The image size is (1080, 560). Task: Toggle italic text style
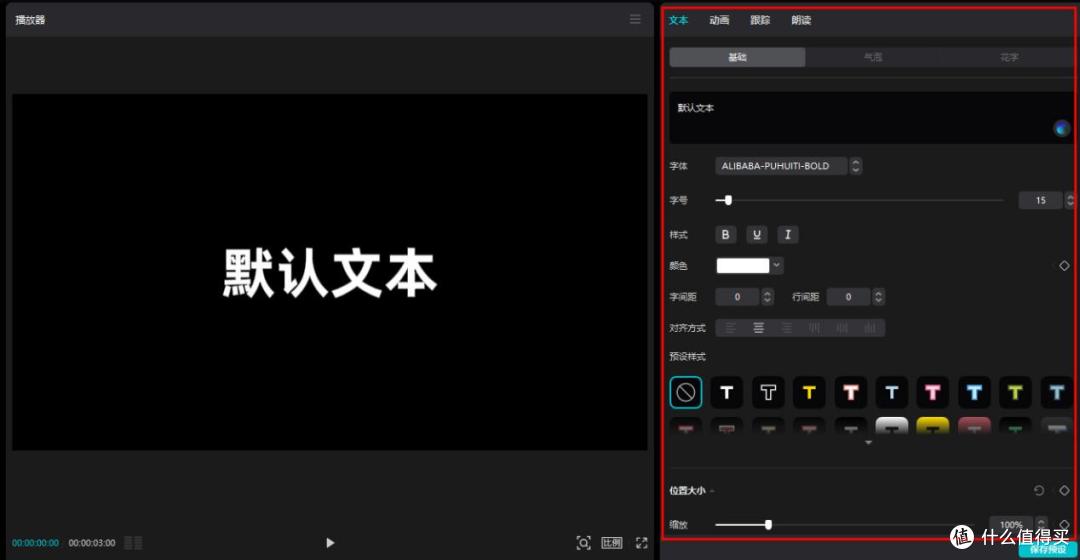pos(787,235)
